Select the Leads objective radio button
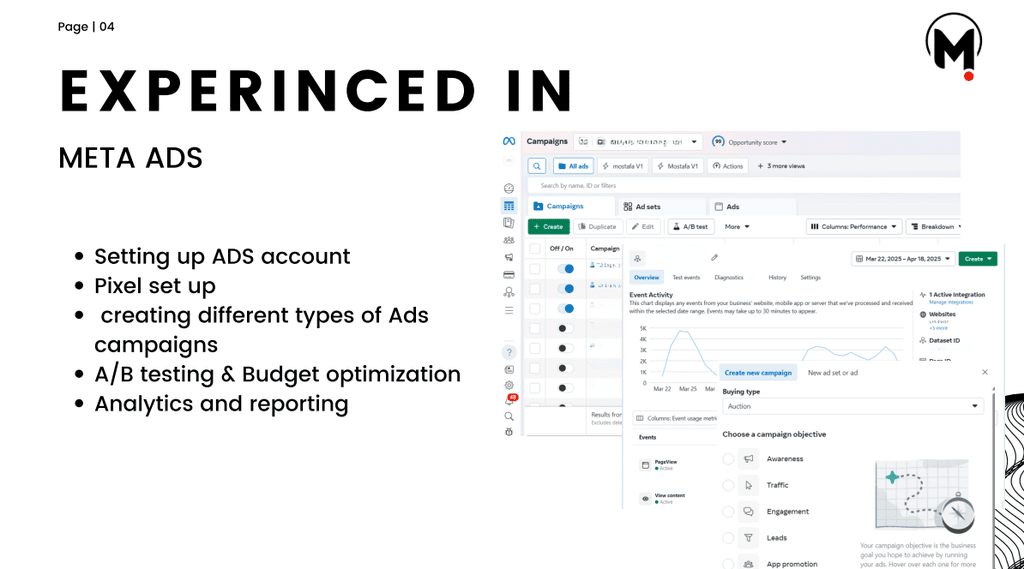The width and height of the screenshot is (1024, 569). (728, 538)
